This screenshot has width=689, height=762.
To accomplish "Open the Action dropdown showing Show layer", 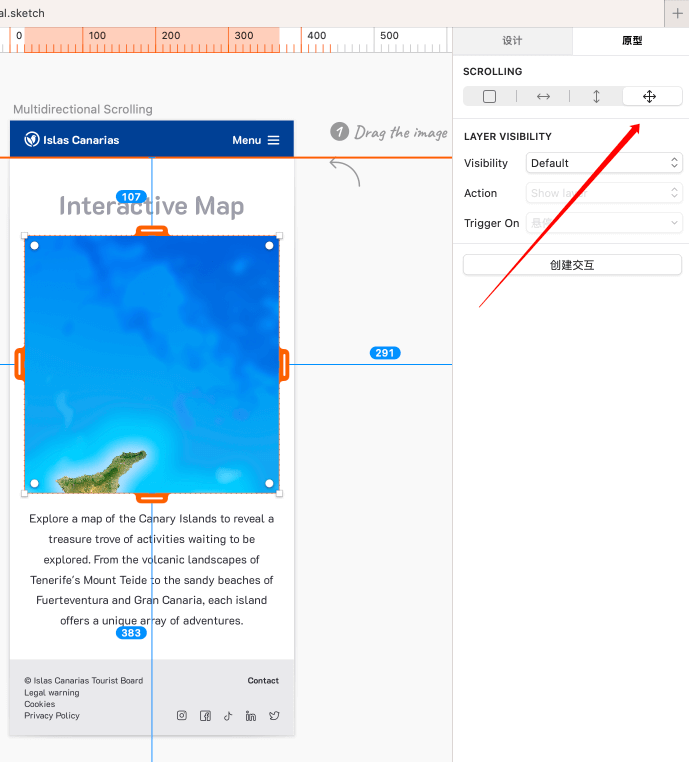I will point(604,193).
